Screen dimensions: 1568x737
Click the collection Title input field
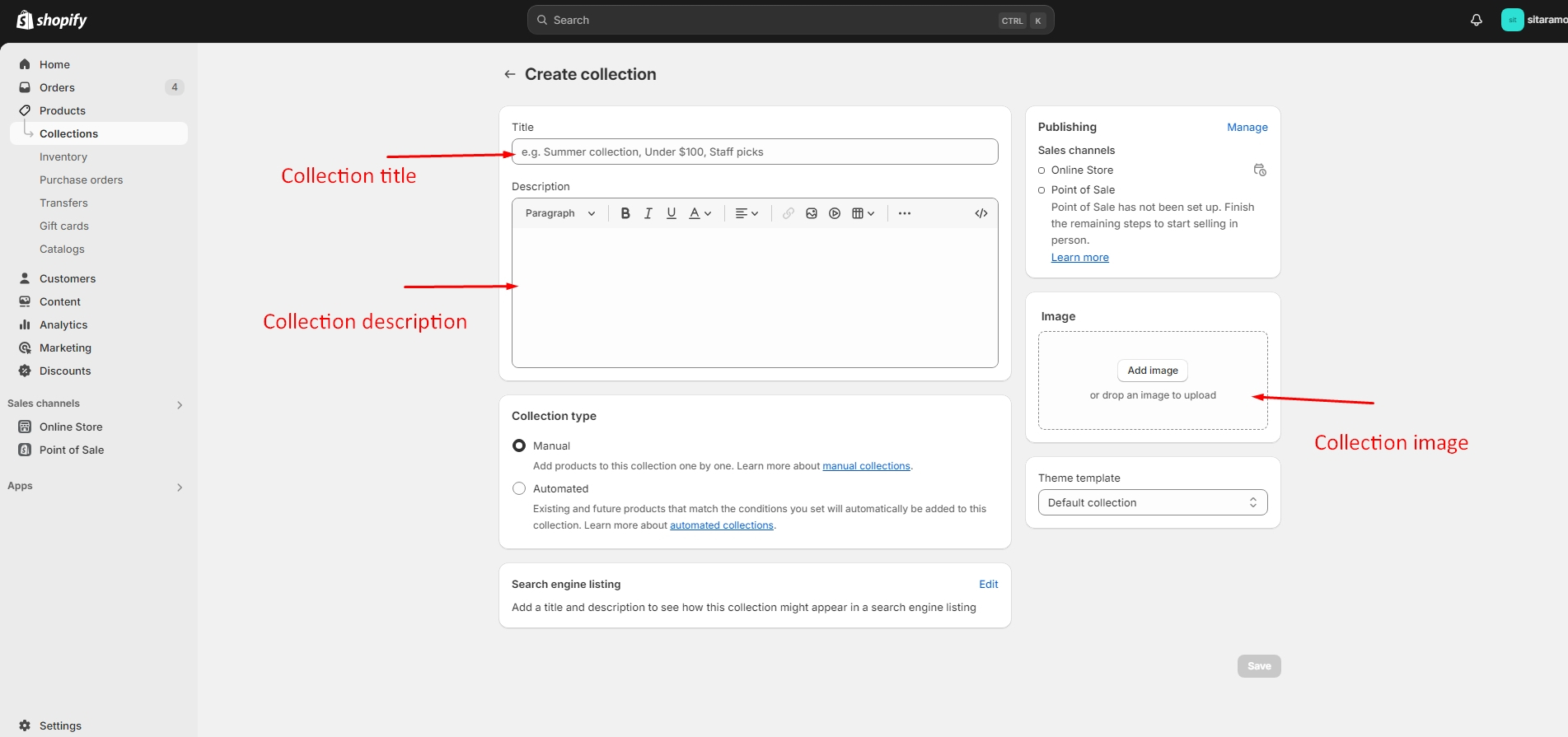[754, 152]
